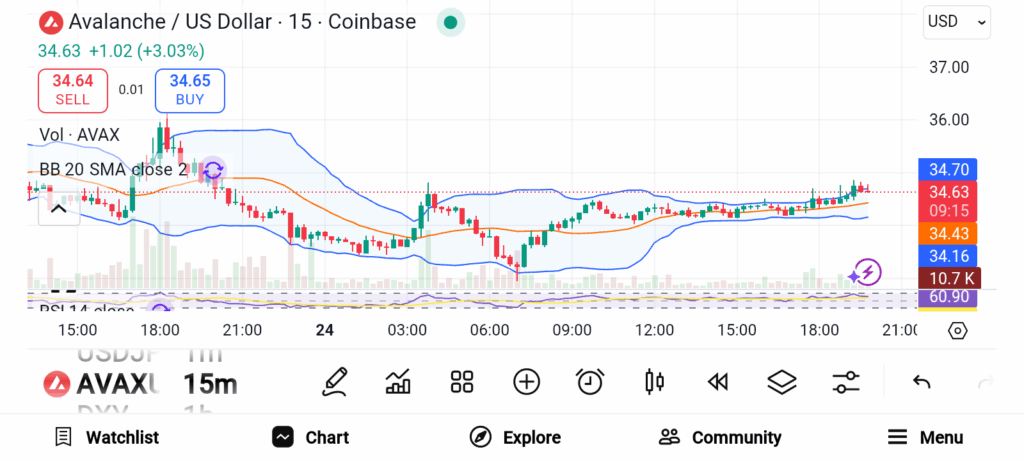Open the USD currency dropdown
This screenshot has width=1024, height=461.
coord(956,22)
